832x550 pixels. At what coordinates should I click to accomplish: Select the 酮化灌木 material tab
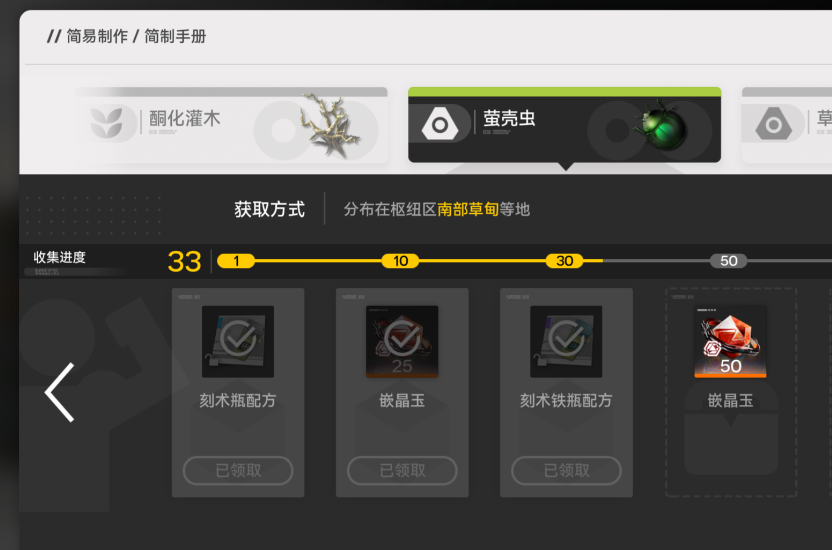[231, 125]
